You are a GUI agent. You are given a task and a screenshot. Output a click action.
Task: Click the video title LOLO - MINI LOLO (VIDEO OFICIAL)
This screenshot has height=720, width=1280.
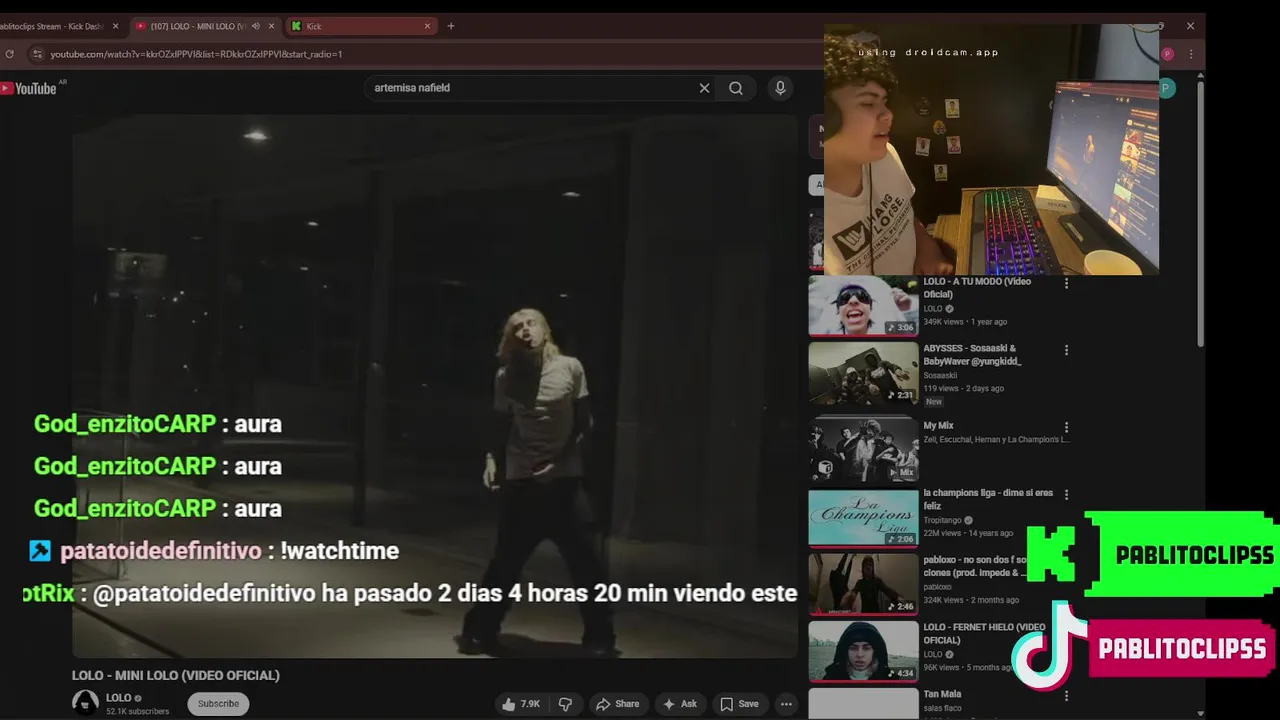(176, 675)
